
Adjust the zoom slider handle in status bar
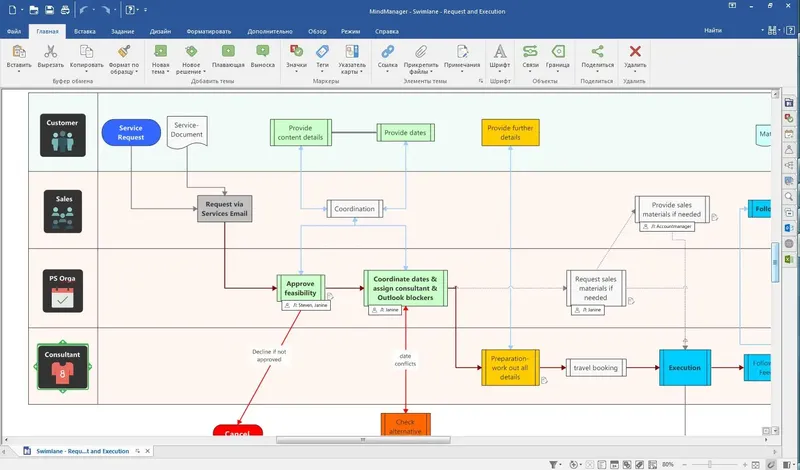point(710,464)
